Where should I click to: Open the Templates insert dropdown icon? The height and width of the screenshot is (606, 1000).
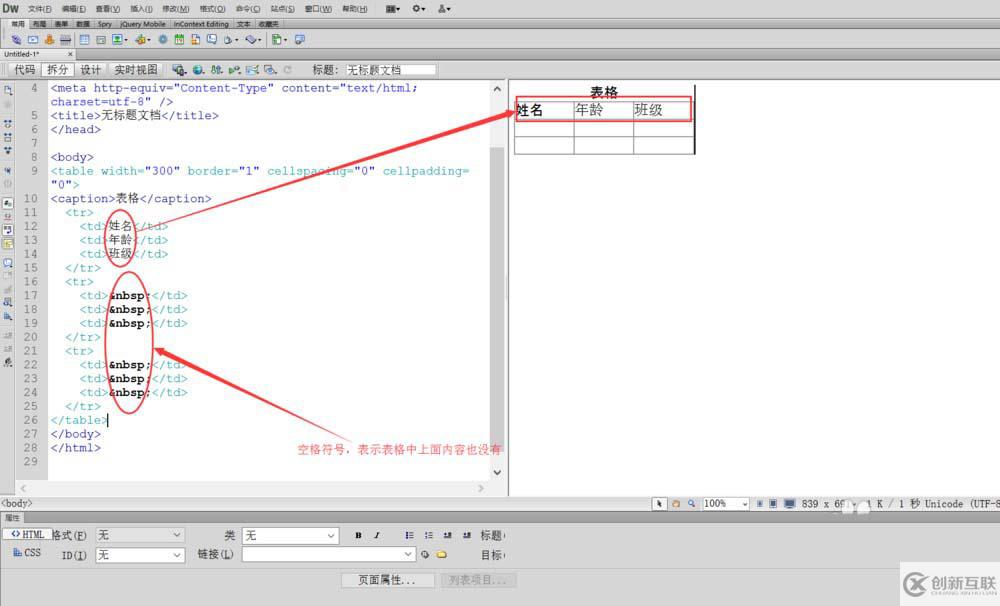pyautogui.click(x=279, y=40)
